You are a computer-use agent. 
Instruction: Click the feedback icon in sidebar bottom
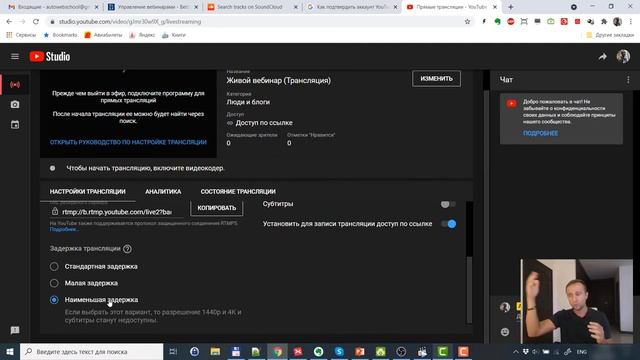15,330
